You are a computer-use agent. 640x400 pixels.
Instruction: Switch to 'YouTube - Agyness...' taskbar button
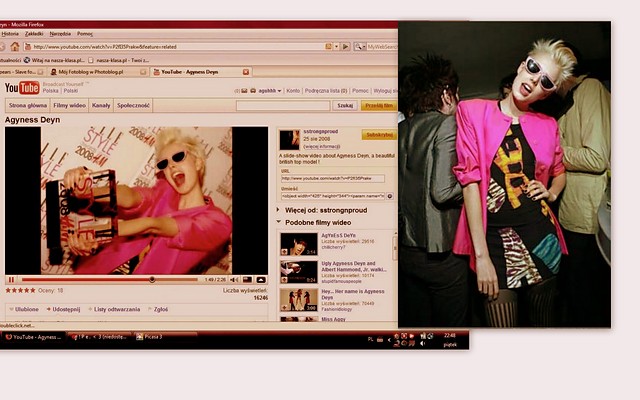(33, 337)
